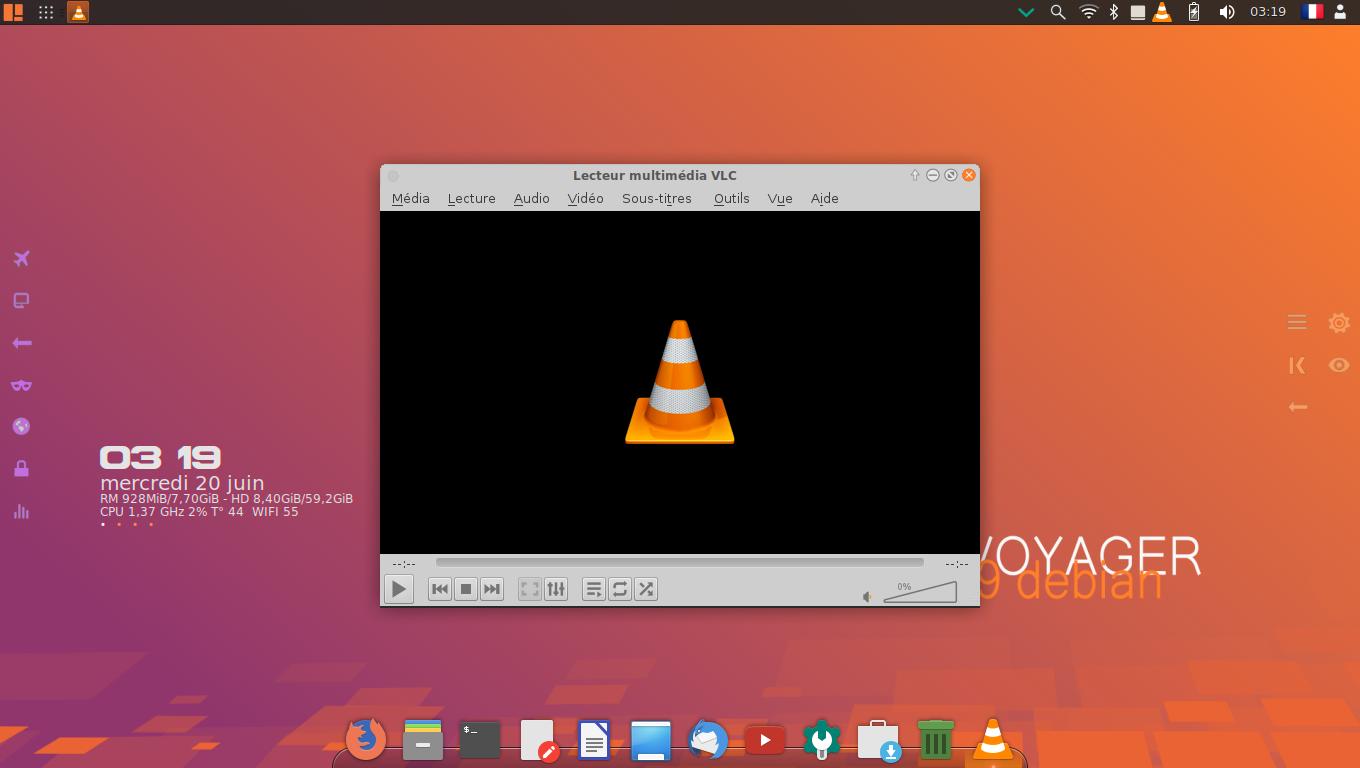
Task: Open the Wi-Fi network indicator
Action: pos(1089,12)
